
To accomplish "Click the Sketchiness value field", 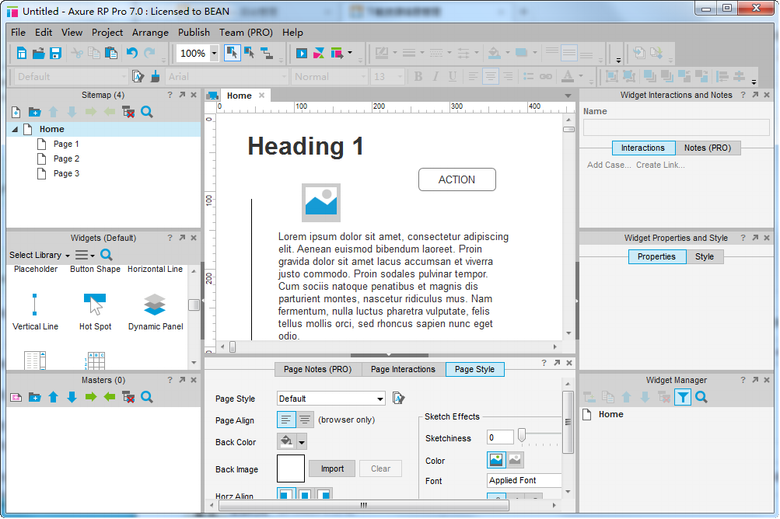I will (x=500, y=437).
